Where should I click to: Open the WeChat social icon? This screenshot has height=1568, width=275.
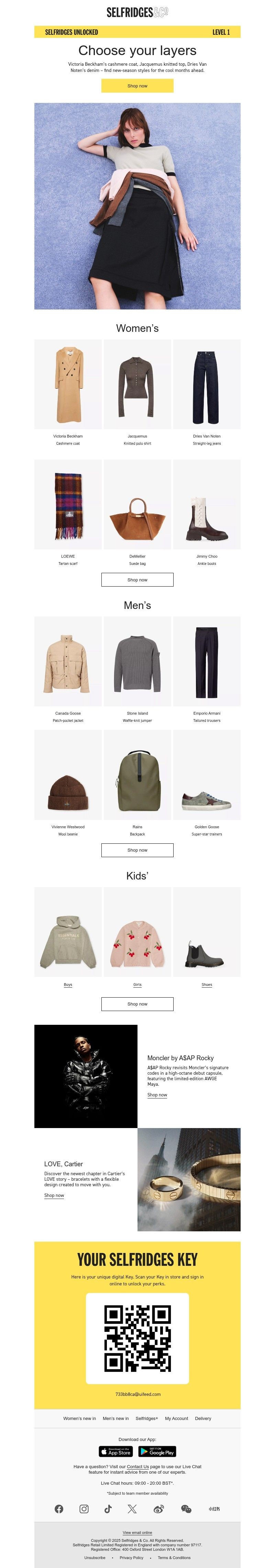click(186, 1508)
